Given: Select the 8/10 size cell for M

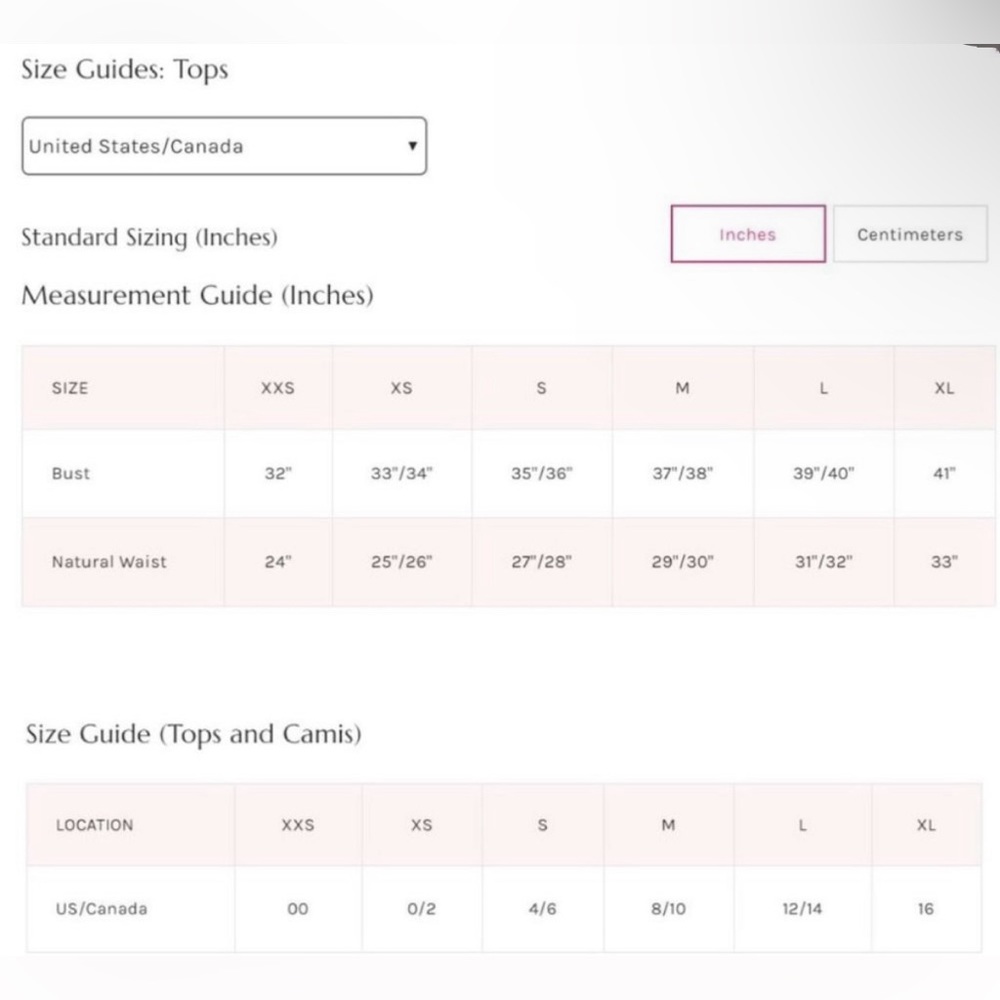Looking at the screenshot, I should click(667, 909).
